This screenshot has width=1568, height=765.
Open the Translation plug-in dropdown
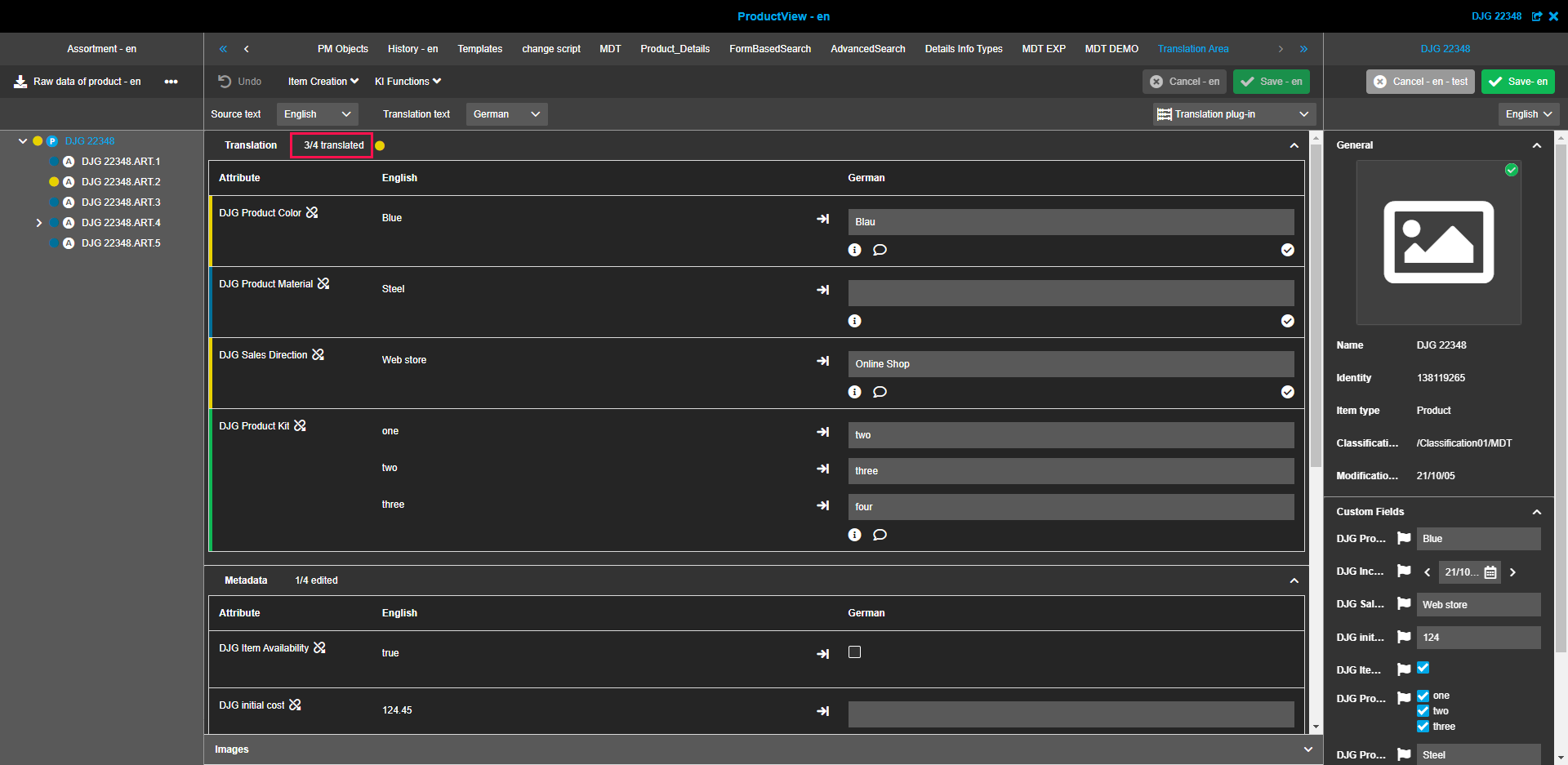pos(1232,114)
